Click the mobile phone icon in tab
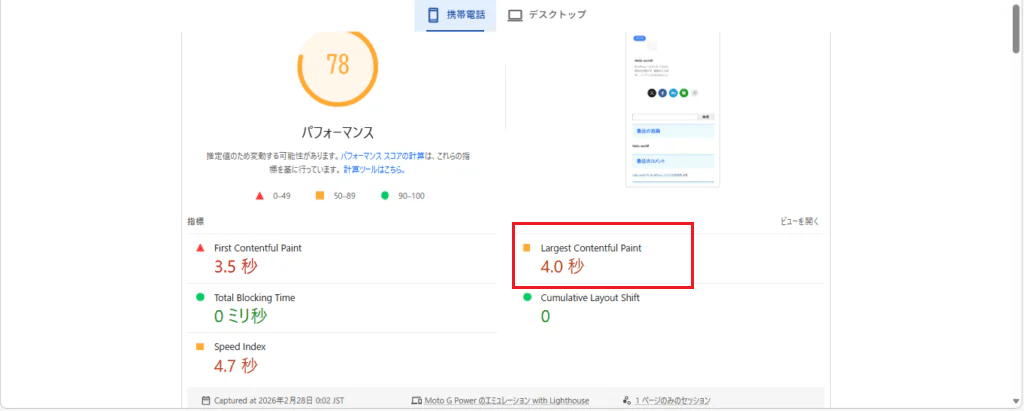1024x411 pixels. click(x=435, y=15)
